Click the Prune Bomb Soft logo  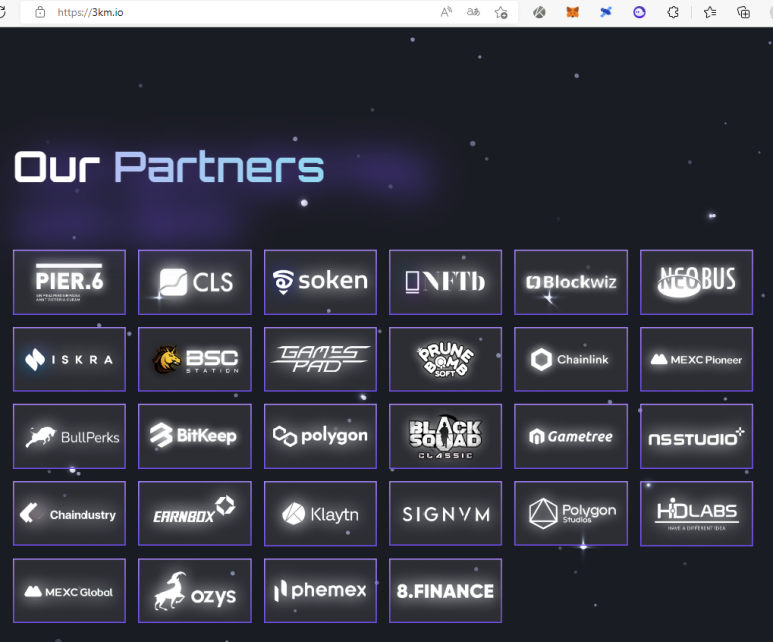pyautogui.click(x=445, y=359)
